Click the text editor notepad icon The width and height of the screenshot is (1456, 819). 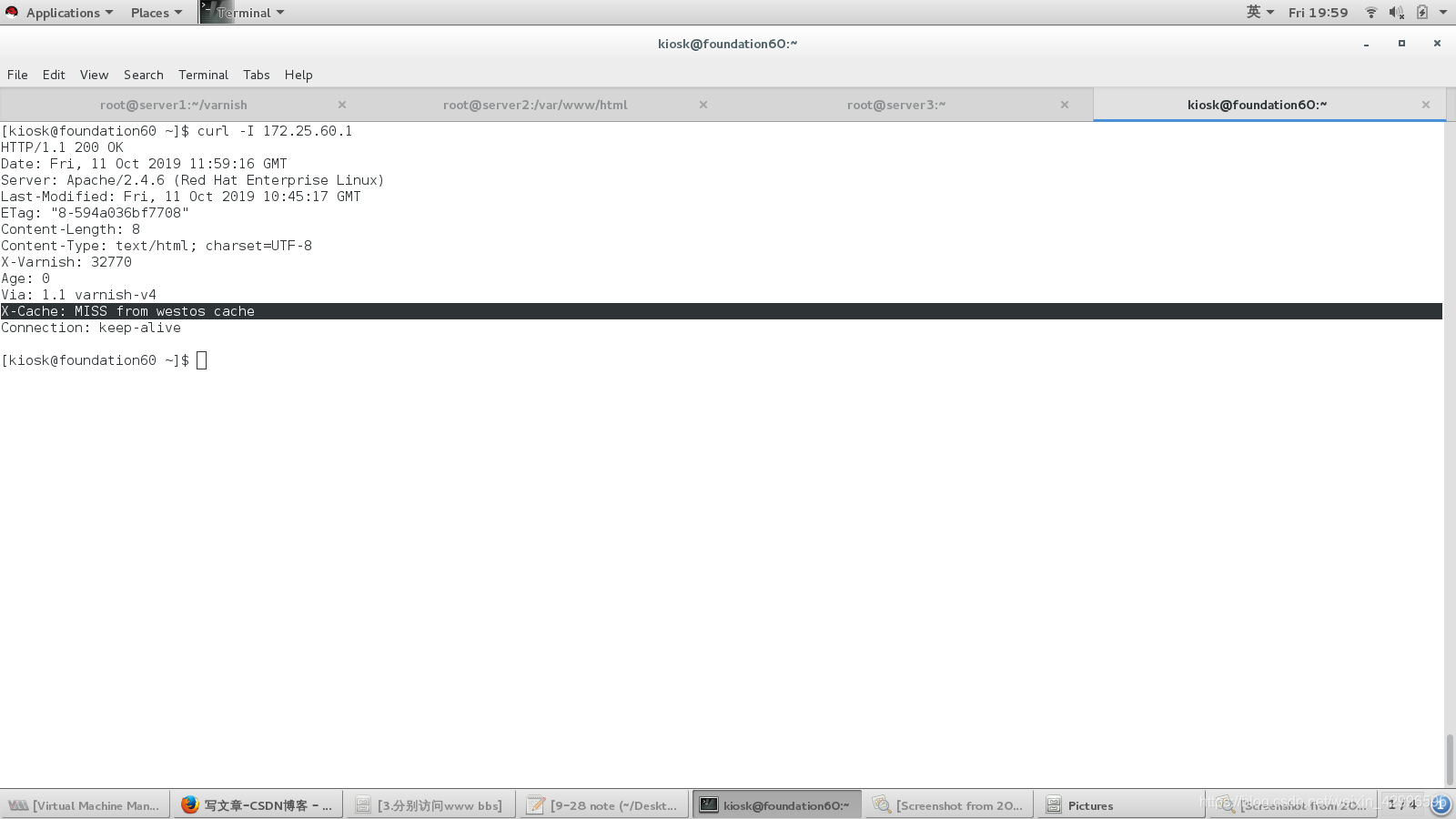point(536,804)
